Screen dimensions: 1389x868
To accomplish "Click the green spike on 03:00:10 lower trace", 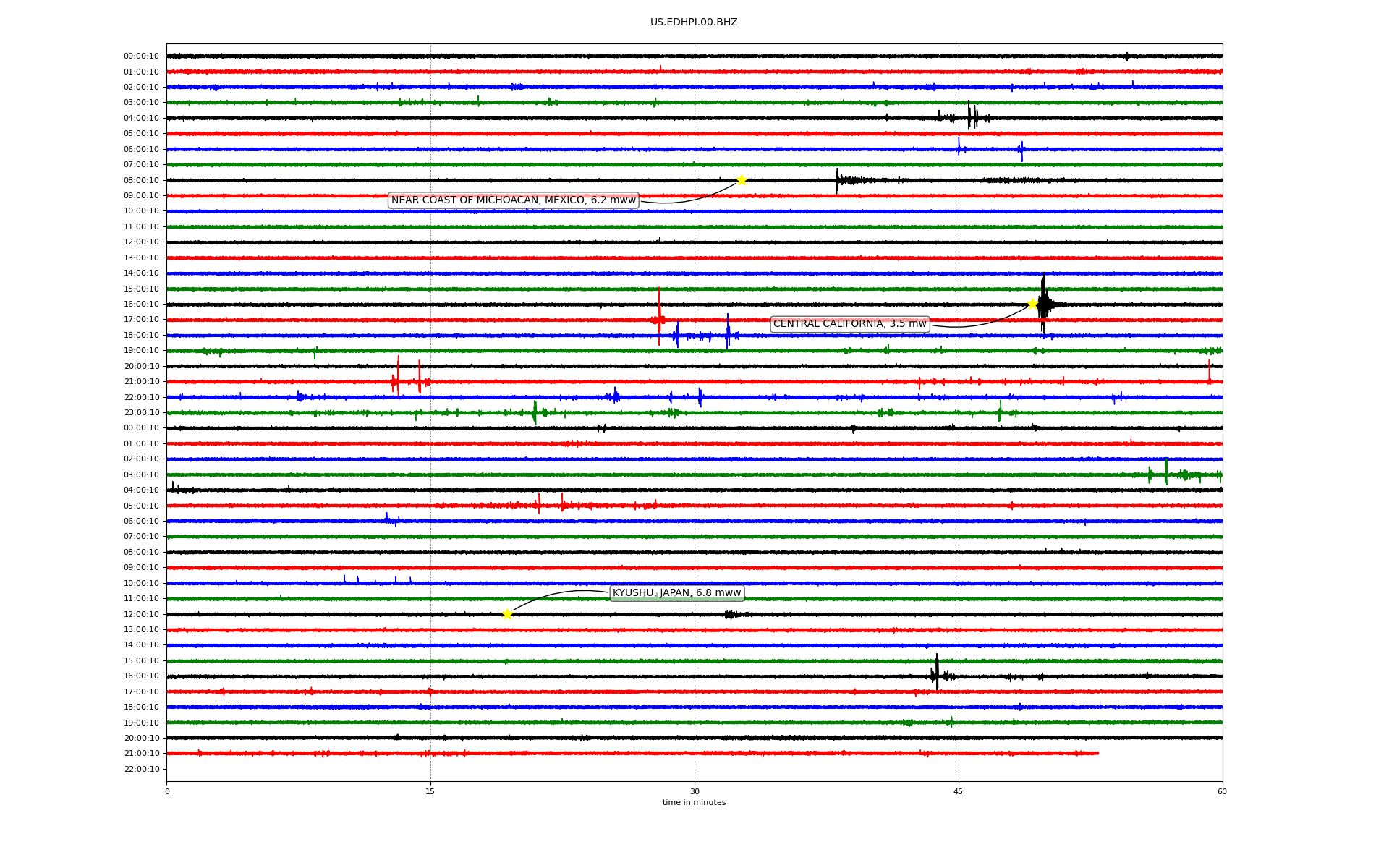I will [x=1166, y=472].
